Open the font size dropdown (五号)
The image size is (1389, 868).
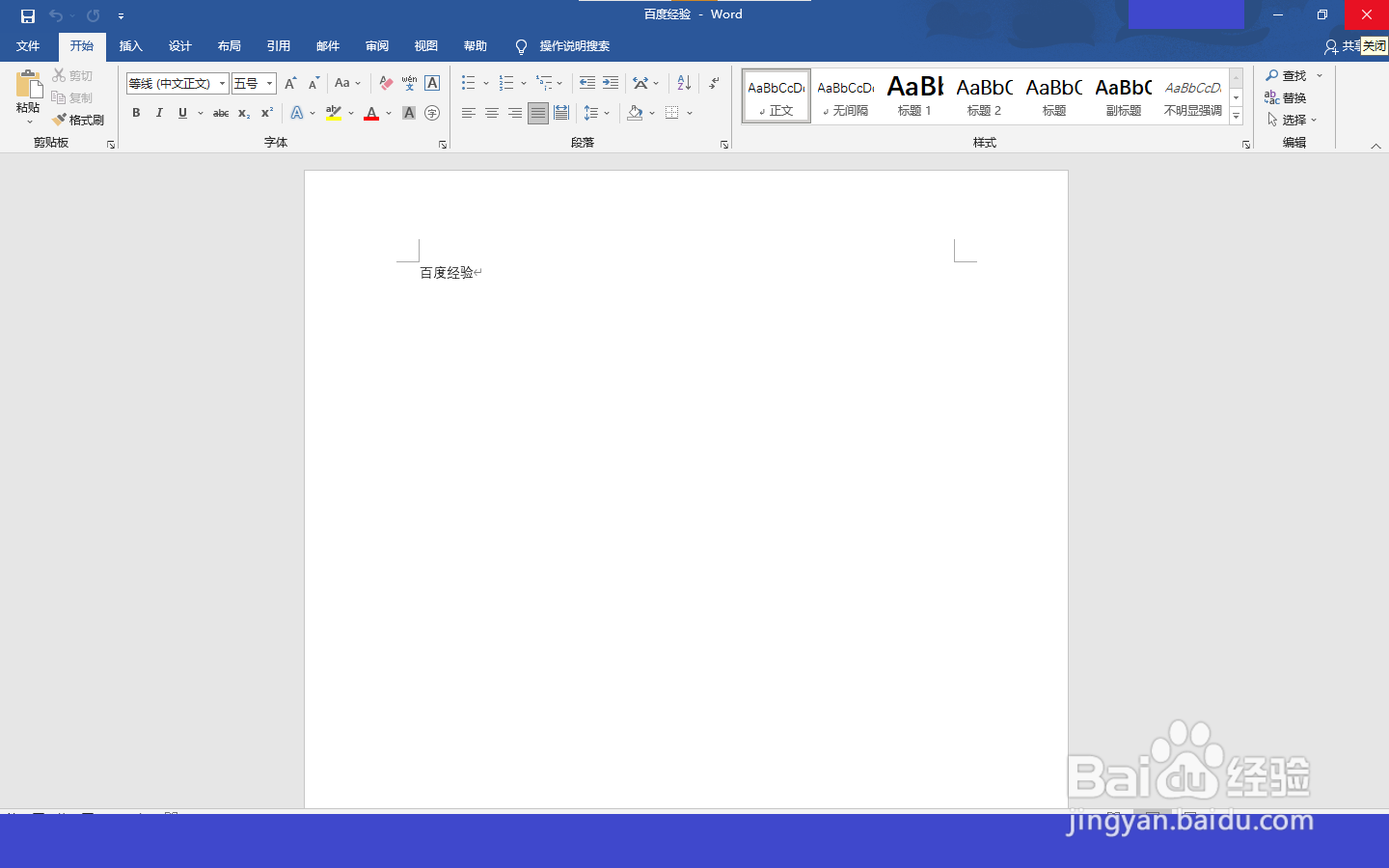pos(270,83)
